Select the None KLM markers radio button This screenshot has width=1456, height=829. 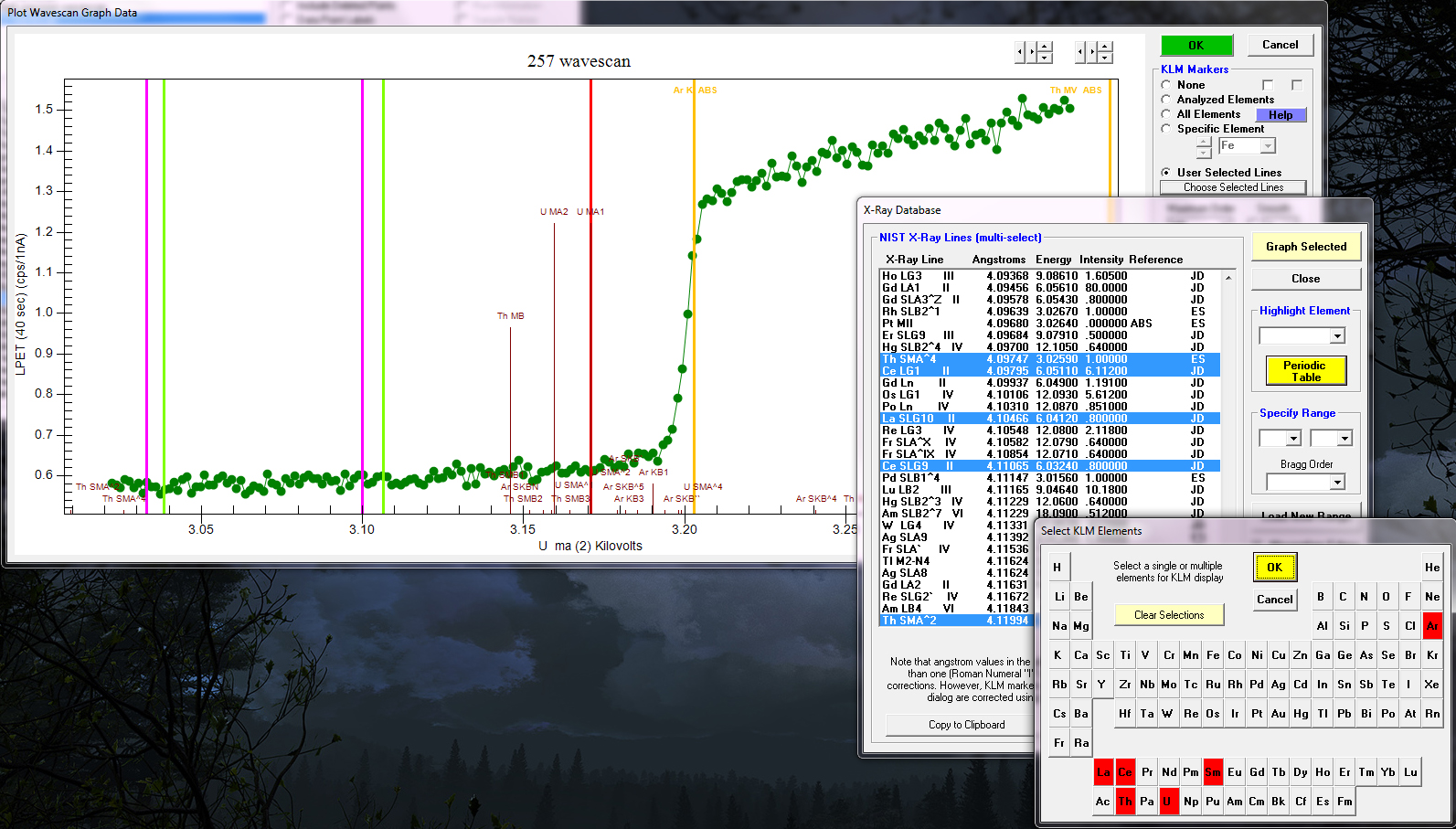click(1166, 85)
